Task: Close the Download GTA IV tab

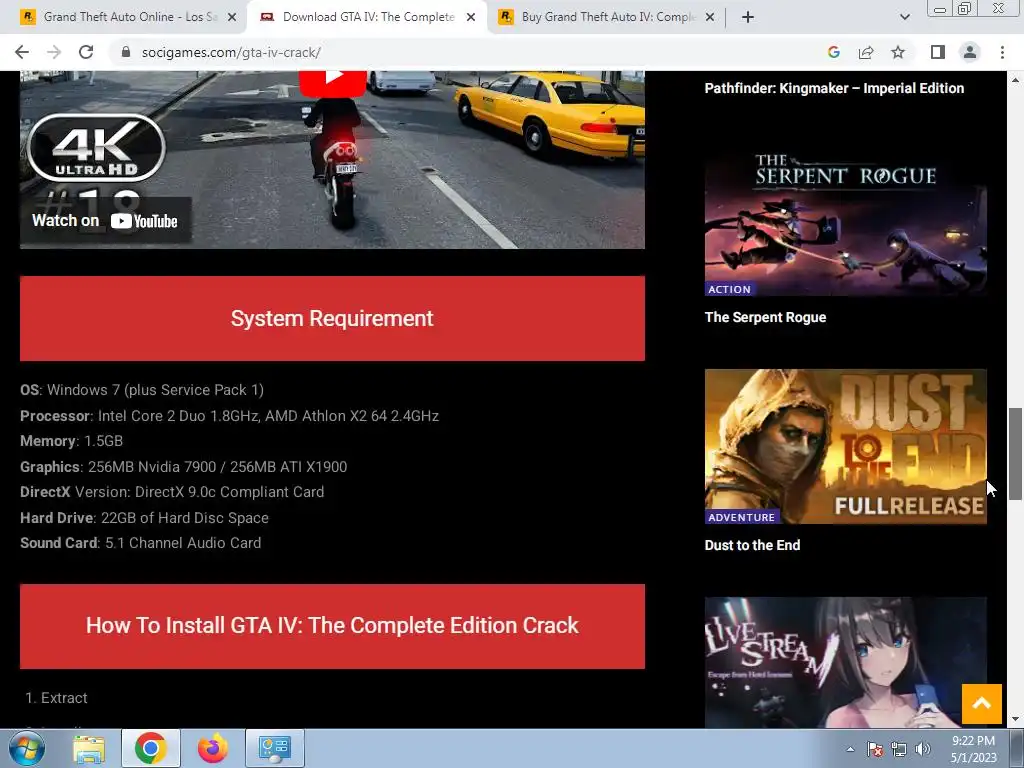Action: (x=471, y=17)
